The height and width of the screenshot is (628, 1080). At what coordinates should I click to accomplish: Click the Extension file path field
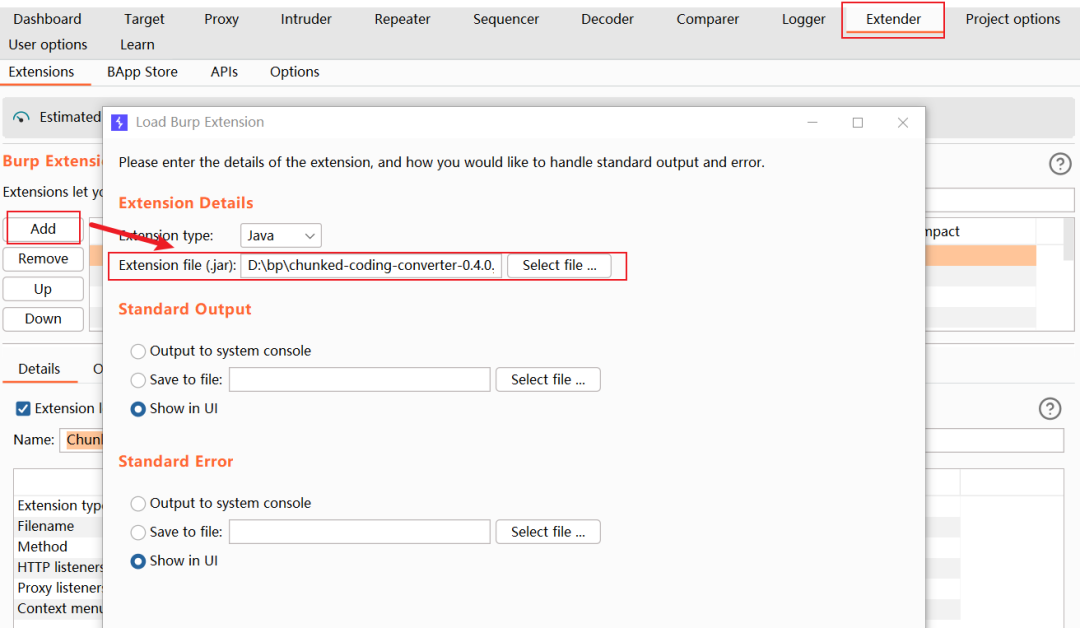click(x=371, y=265)
